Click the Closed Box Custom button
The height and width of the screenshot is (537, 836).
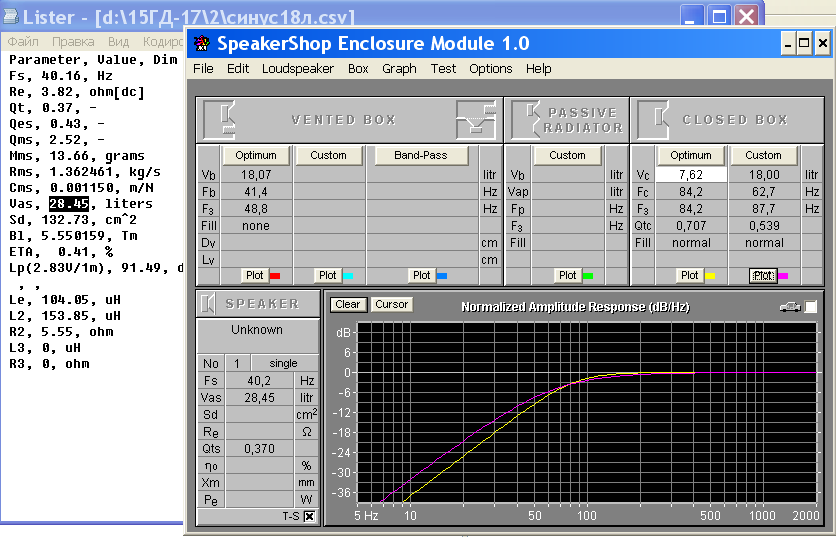click(763, 155)
